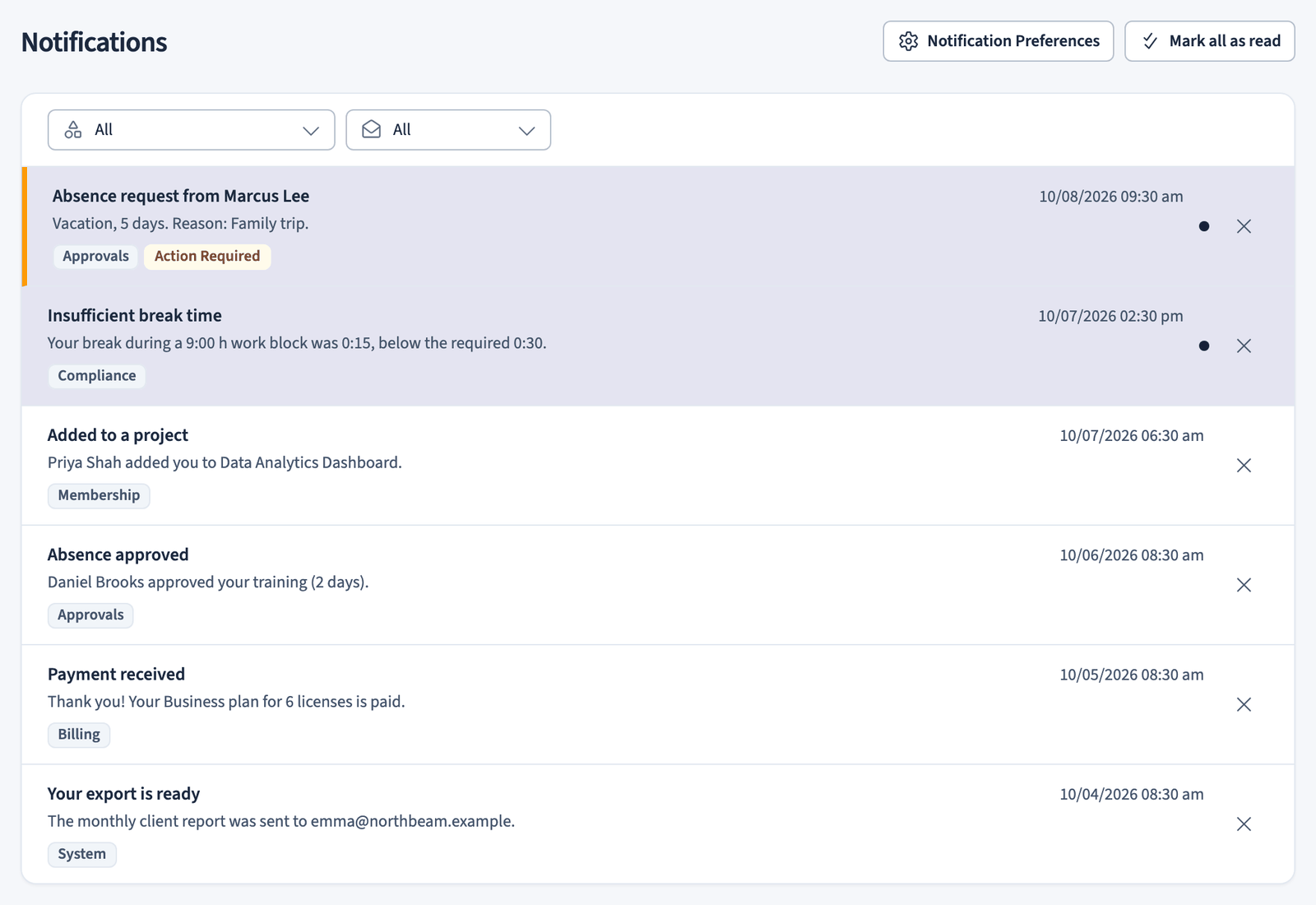The image size is (1316, 905).
Task: Click the Membership tag
Action: coord(99,495)
